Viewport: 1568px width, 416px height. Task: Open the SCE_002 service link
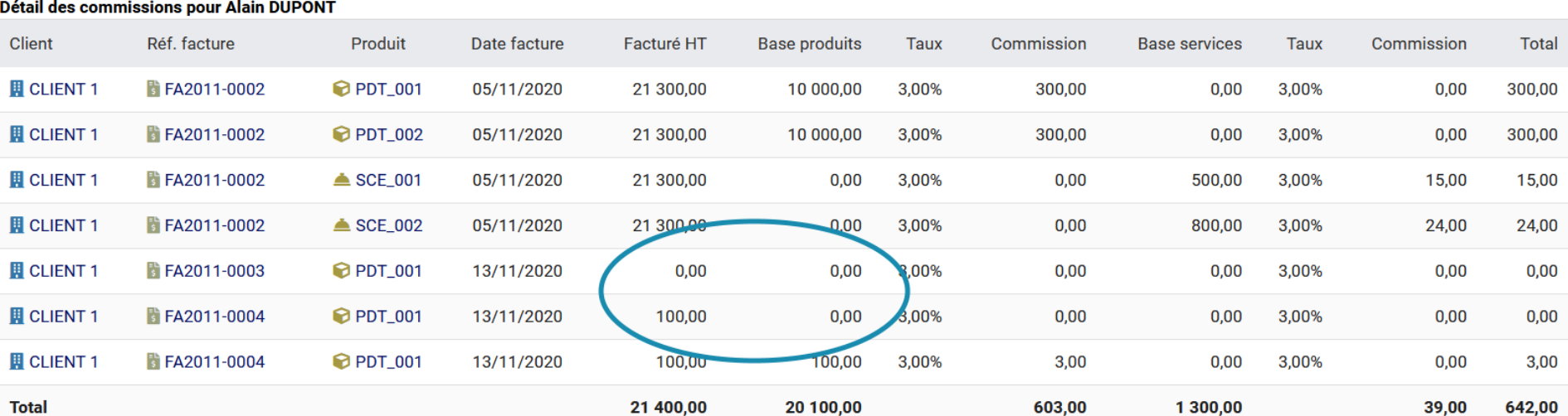(388, 225)
